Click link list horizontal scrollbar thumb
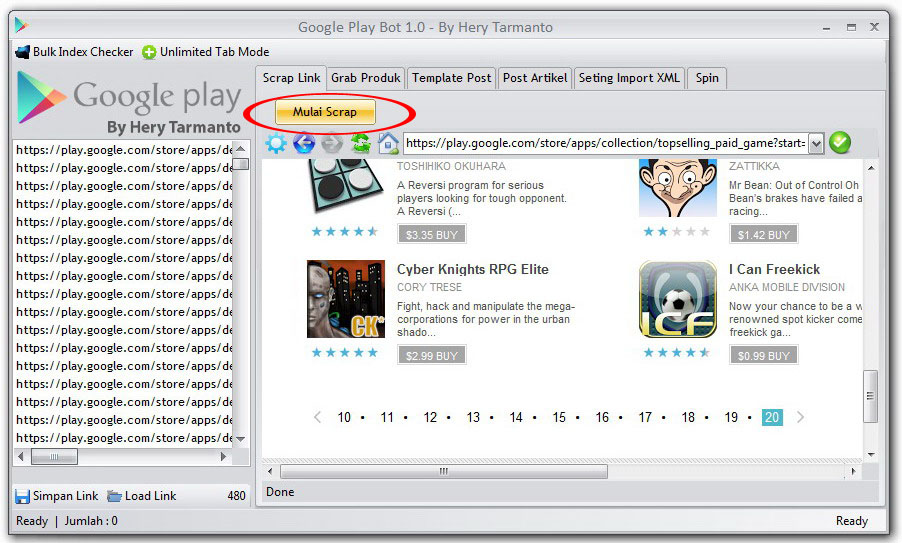 [x=54, y=457]
